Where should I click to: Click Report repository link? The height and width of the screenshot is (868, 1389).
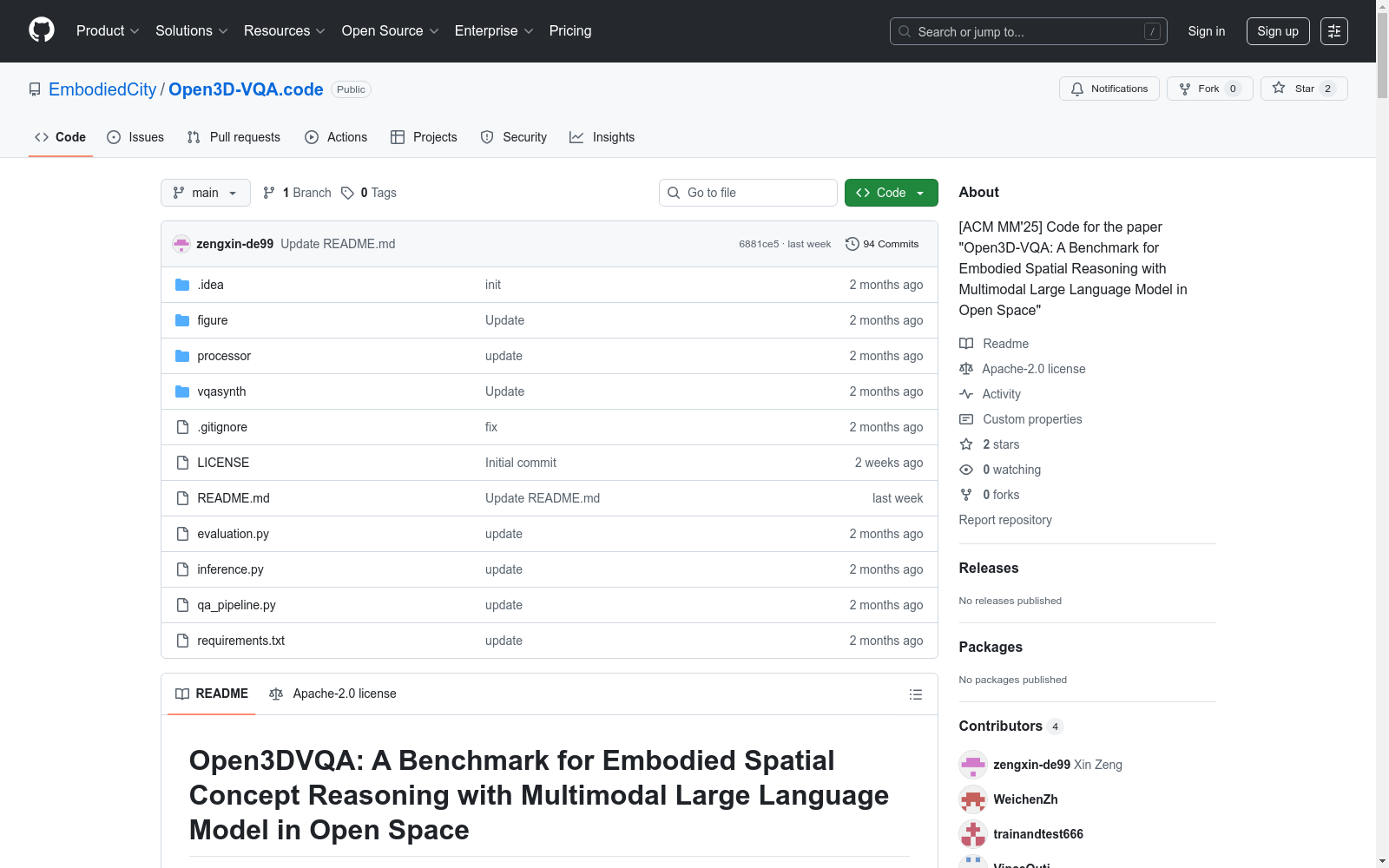pyautogui.click(x=1005, y=520)
